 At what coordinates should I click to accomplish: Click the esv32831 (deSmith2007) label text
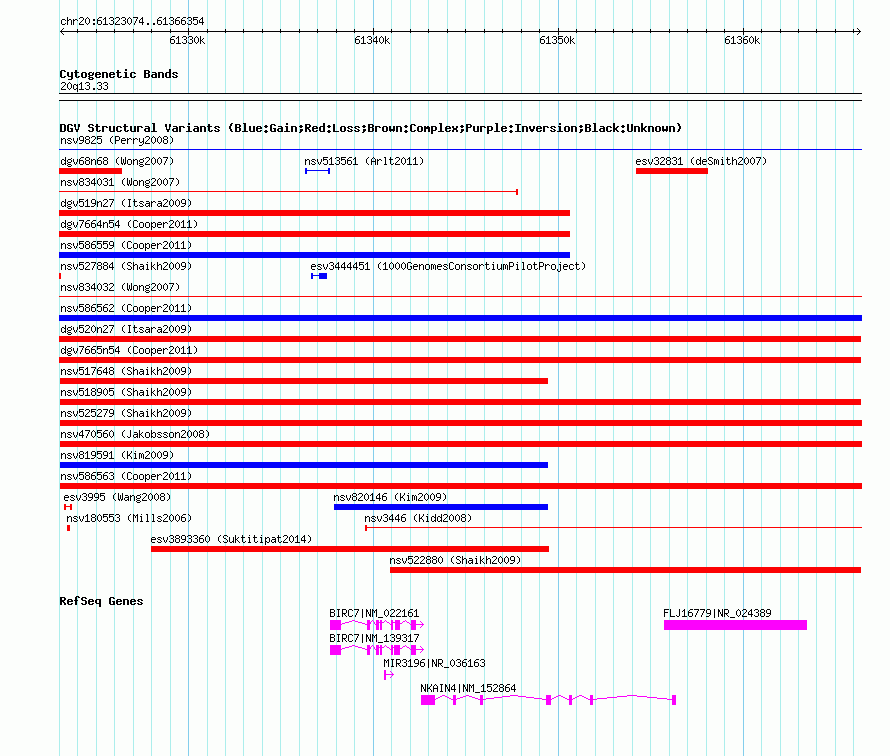pos(701,161)
